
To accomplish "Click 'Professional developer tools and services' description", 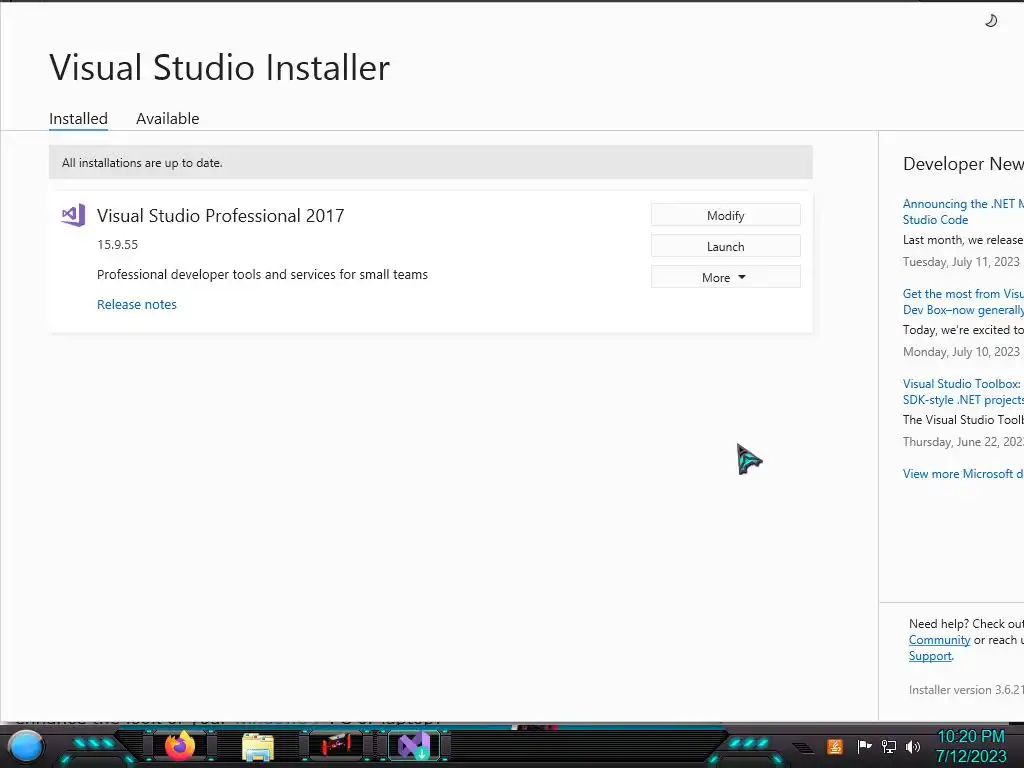I will pos(263,274).
